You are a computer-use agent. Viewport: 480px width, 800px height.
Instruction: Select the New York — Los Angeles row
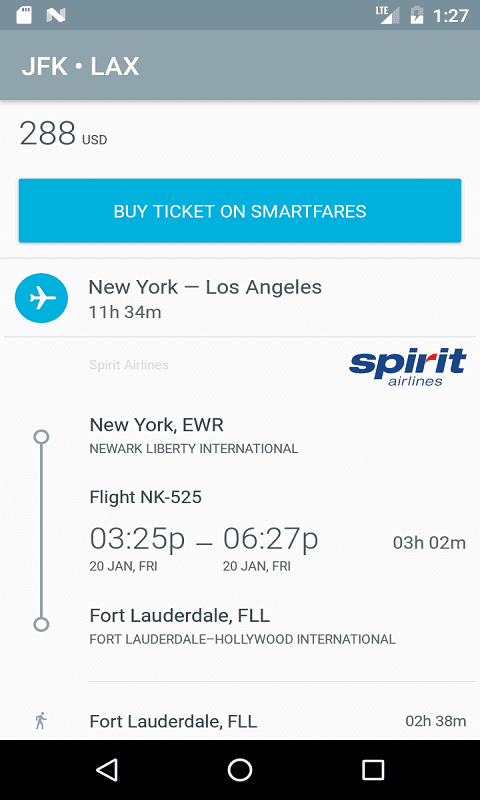tap(240, 298)
